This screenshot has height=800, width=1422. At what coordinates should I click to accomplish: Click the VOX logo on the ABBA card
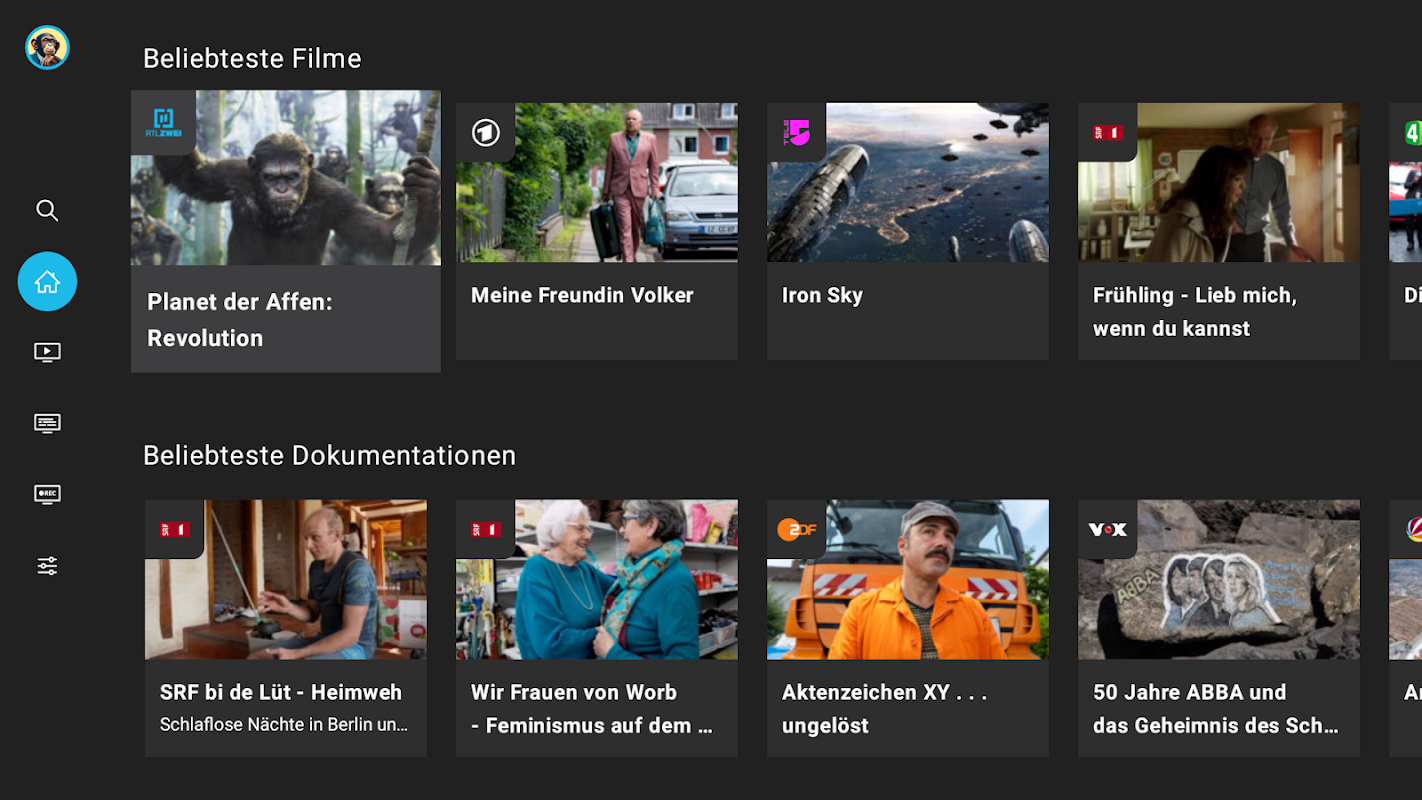(x=1108, y=529)
